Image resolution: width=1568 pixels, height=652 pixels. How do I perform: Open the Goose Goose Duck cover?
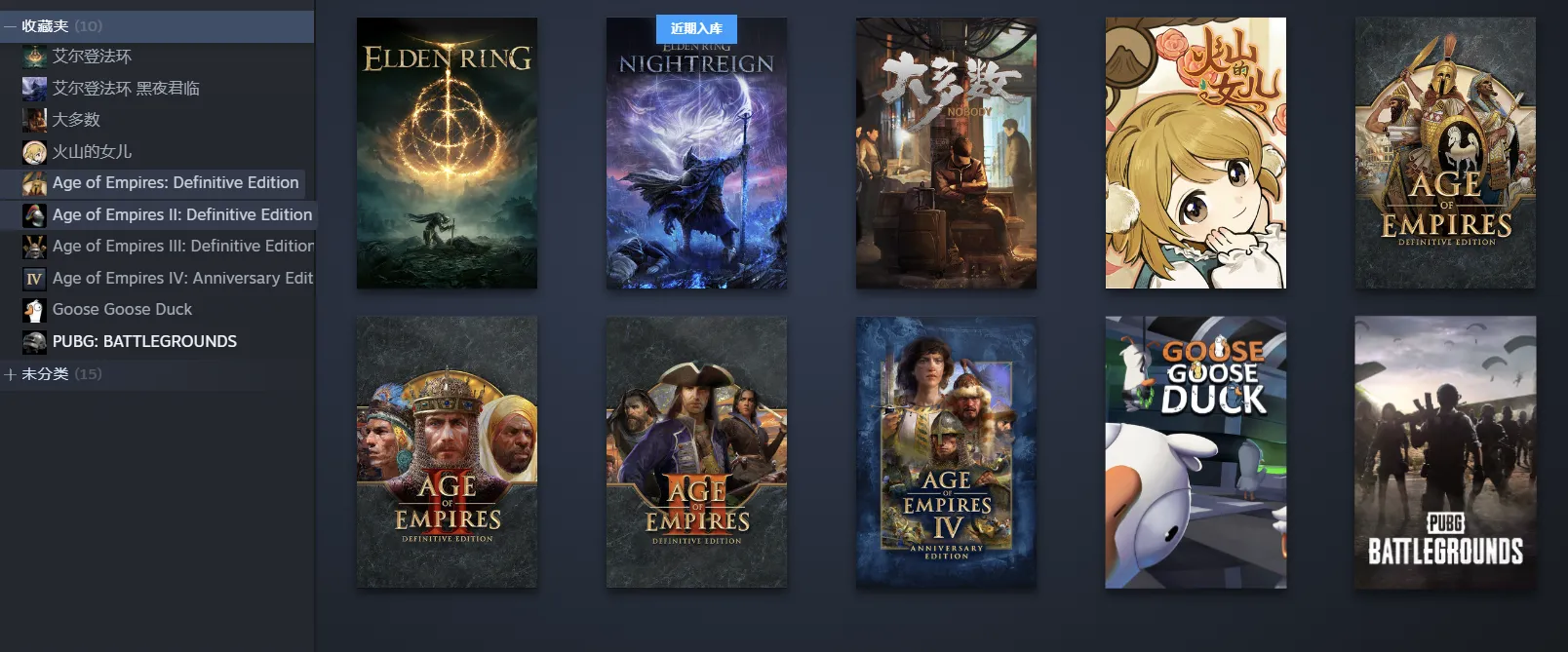[x=1196, y=452]
